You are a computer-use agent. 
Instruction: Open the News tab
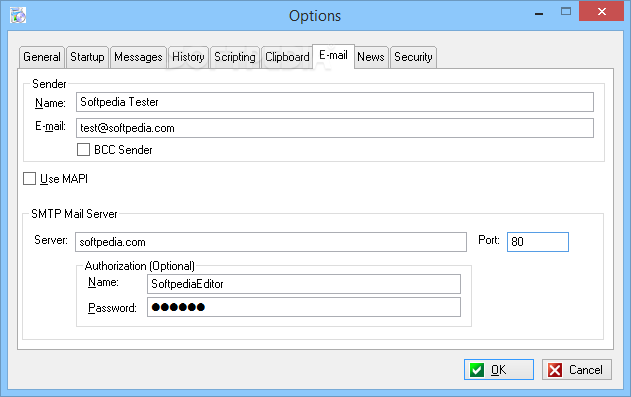[x=371, y=57]
